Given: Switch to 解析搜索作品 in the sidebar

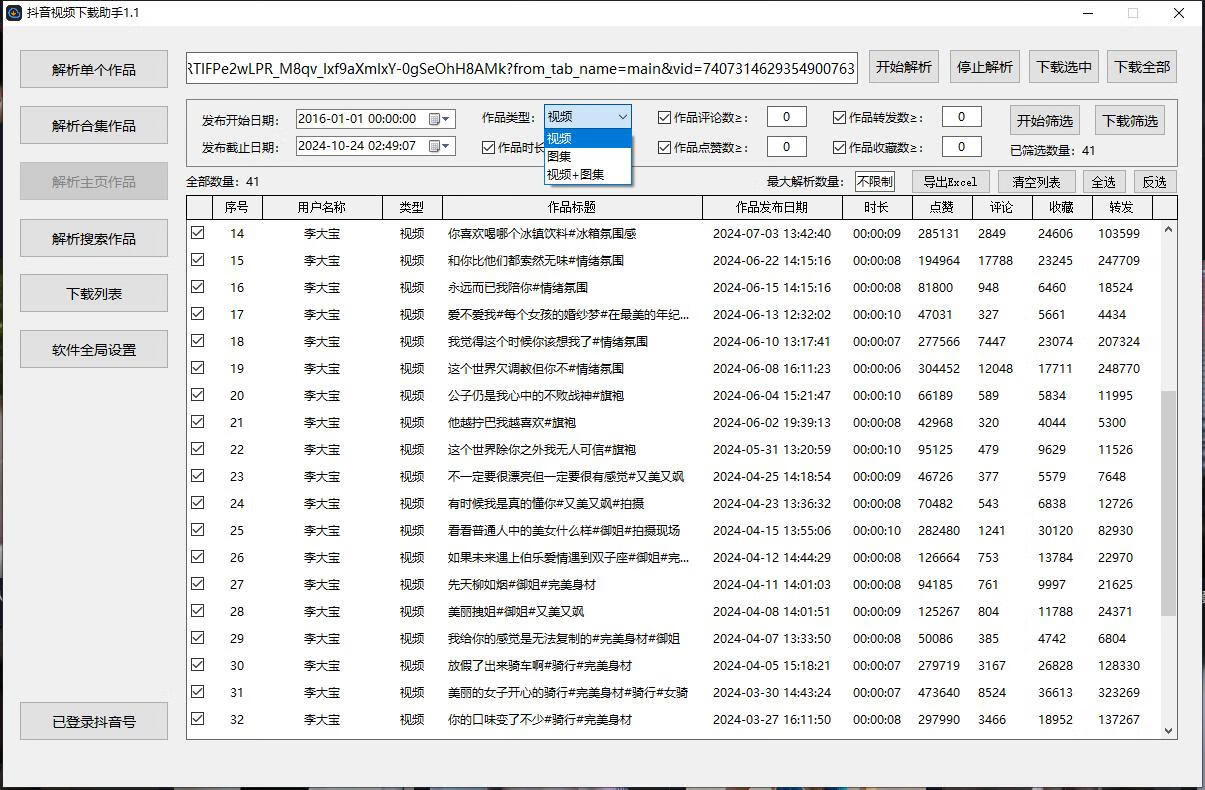Looking at the screenshot, I should pyautogui.click(x=94, y=239).
